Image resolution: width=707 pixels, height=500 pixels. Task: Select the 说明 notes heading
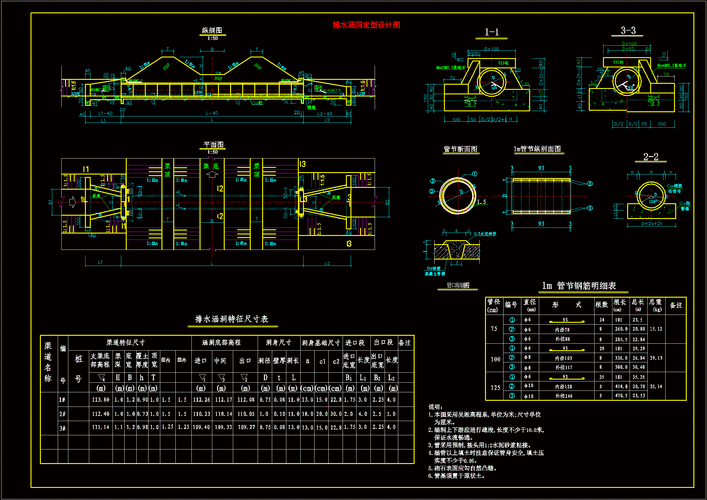434,408
